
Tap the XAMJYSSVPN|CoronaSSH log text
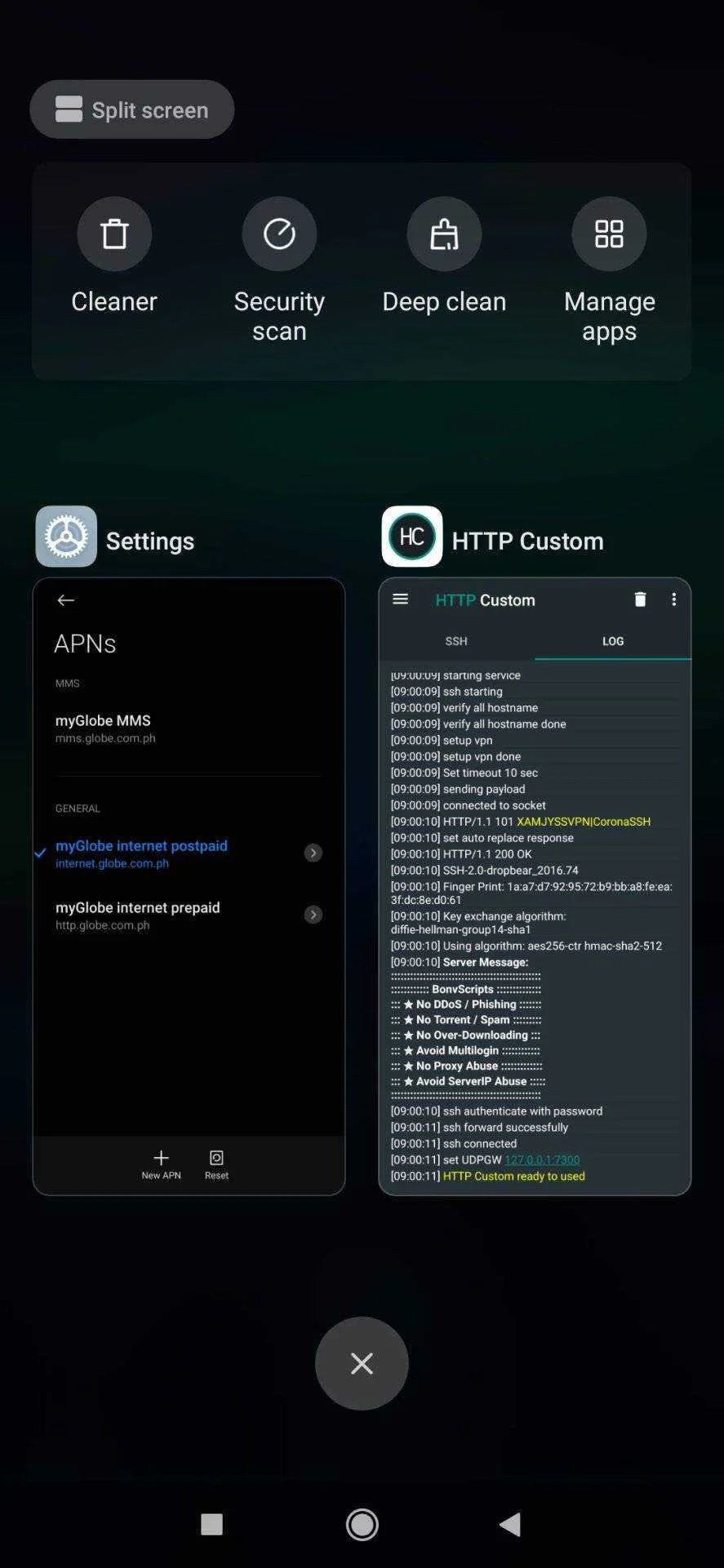coord(584,822)
